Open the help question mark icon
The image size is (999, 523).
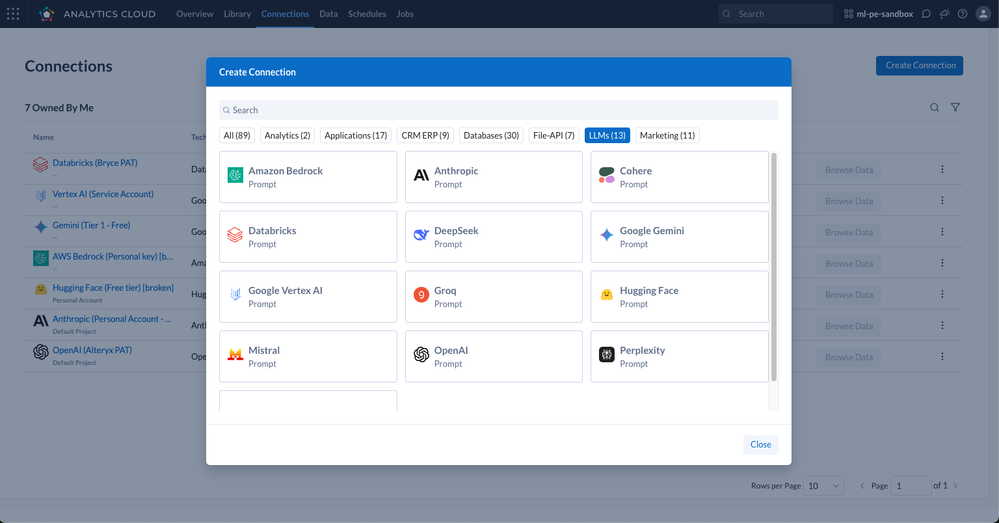pos(963,13)
